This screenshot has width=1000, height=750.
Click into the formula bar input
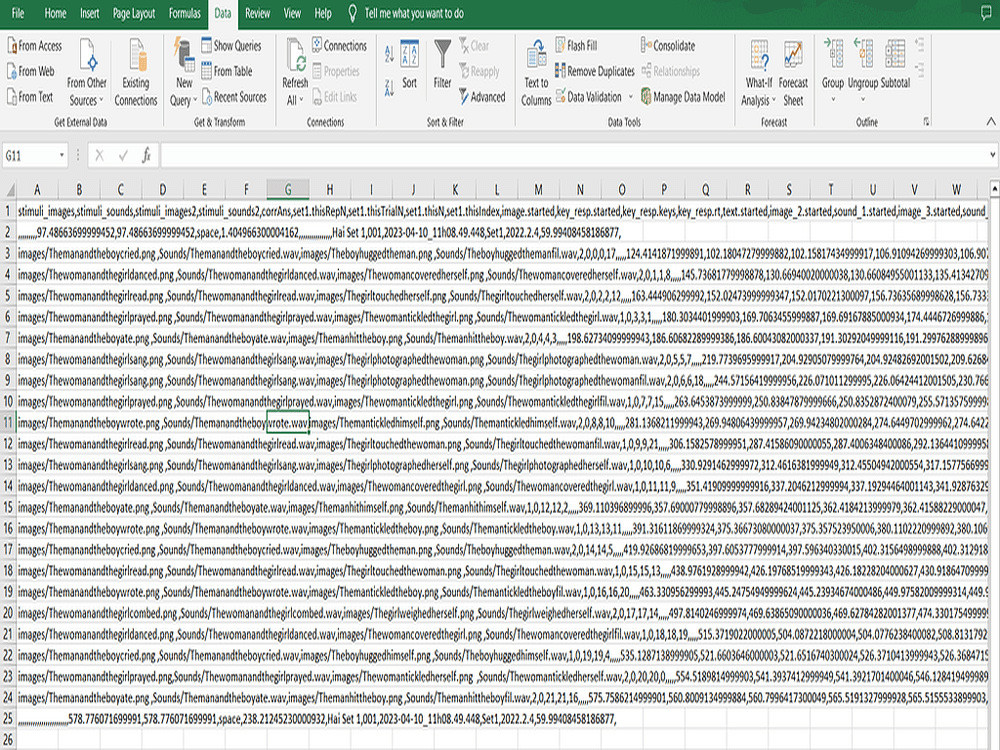(x=573, y=155)
